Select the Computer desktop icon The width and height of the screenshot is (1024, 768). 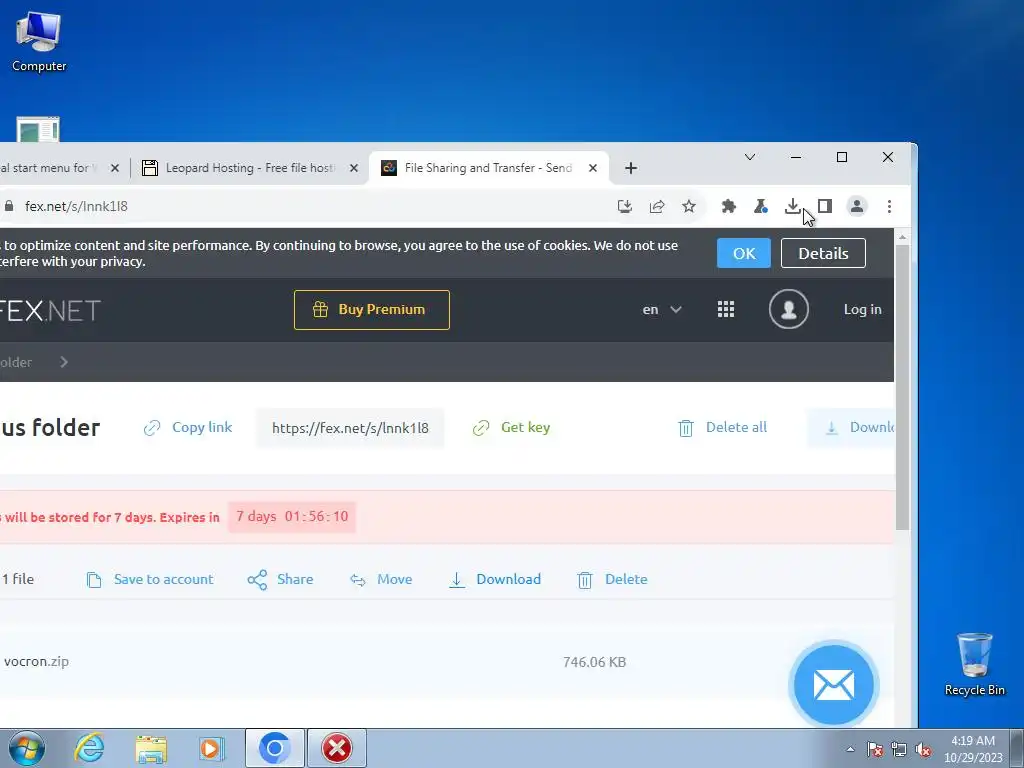coord(39,41)
